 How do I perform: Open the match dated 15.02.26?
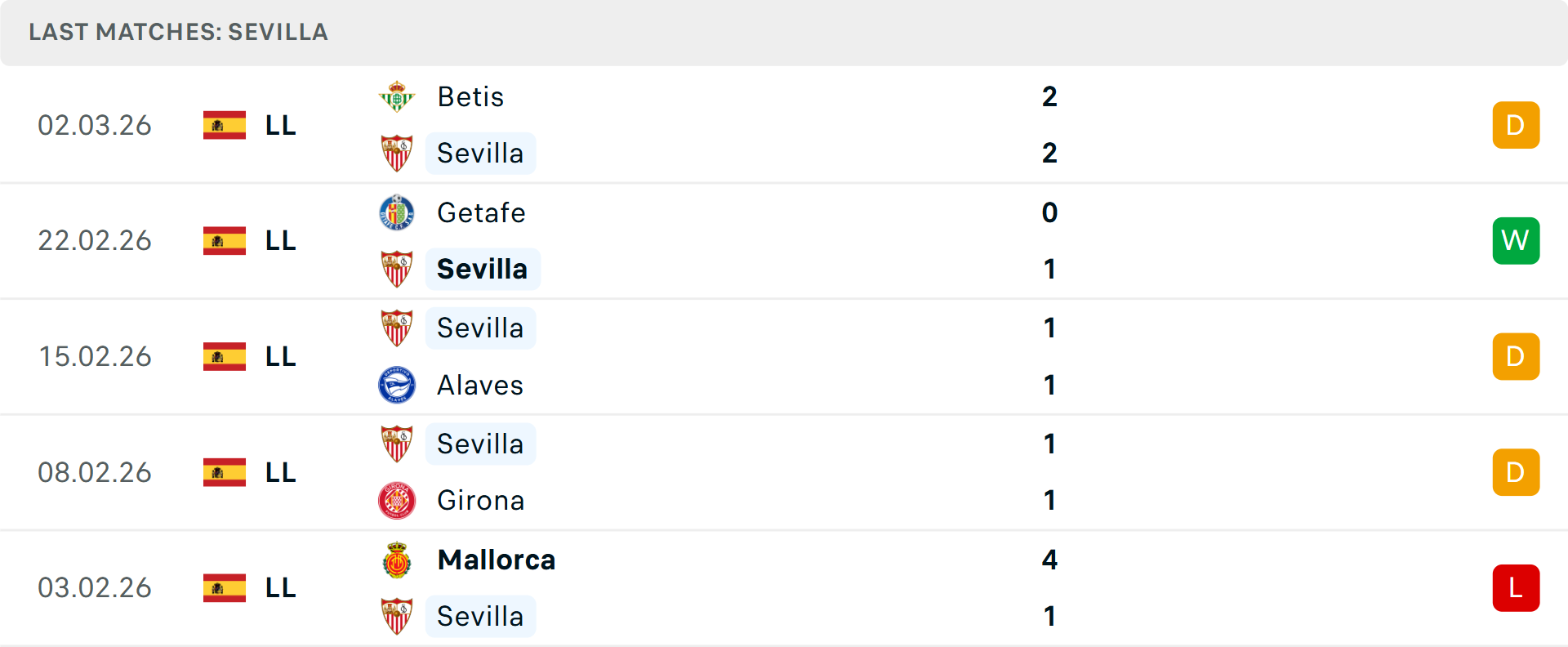click(x=95, y=357)
